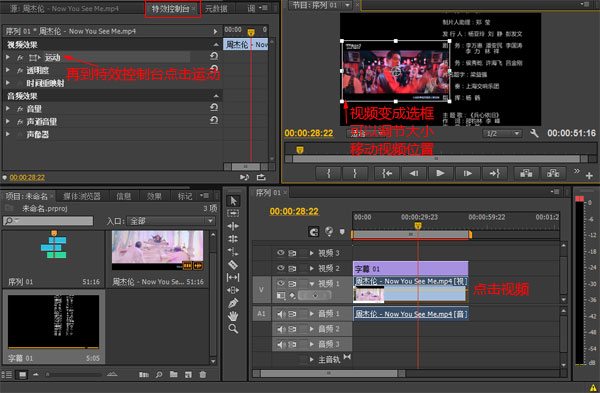Viewport: 600px width, 393px height.
Task: Collapse the 视频 1 track
Action: point(312,284)
